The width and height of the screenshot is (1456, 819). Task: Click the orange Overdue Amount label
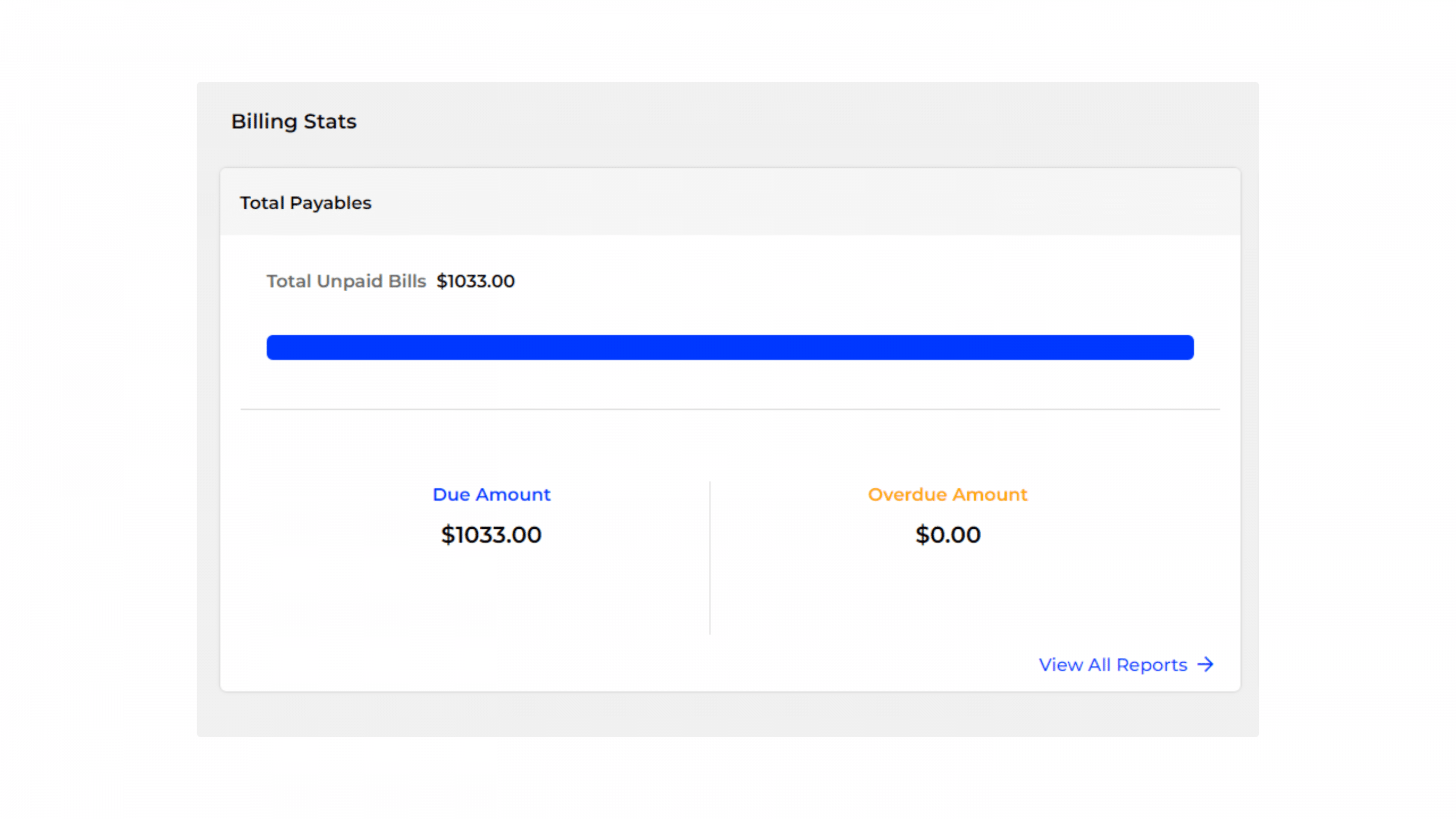947,494
